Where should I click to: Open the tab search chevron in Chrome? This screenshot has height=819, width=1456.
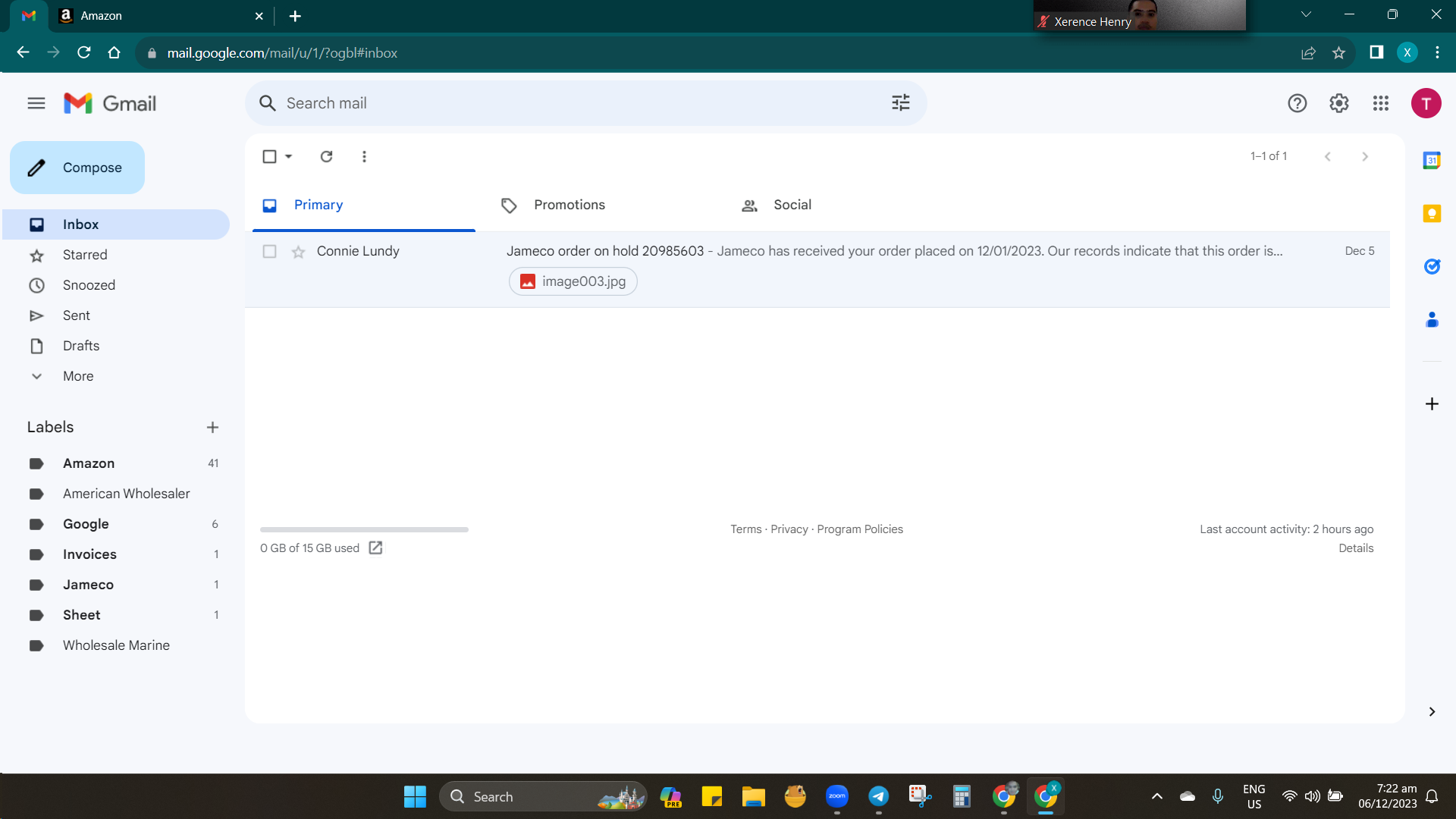pos(1306,14)
